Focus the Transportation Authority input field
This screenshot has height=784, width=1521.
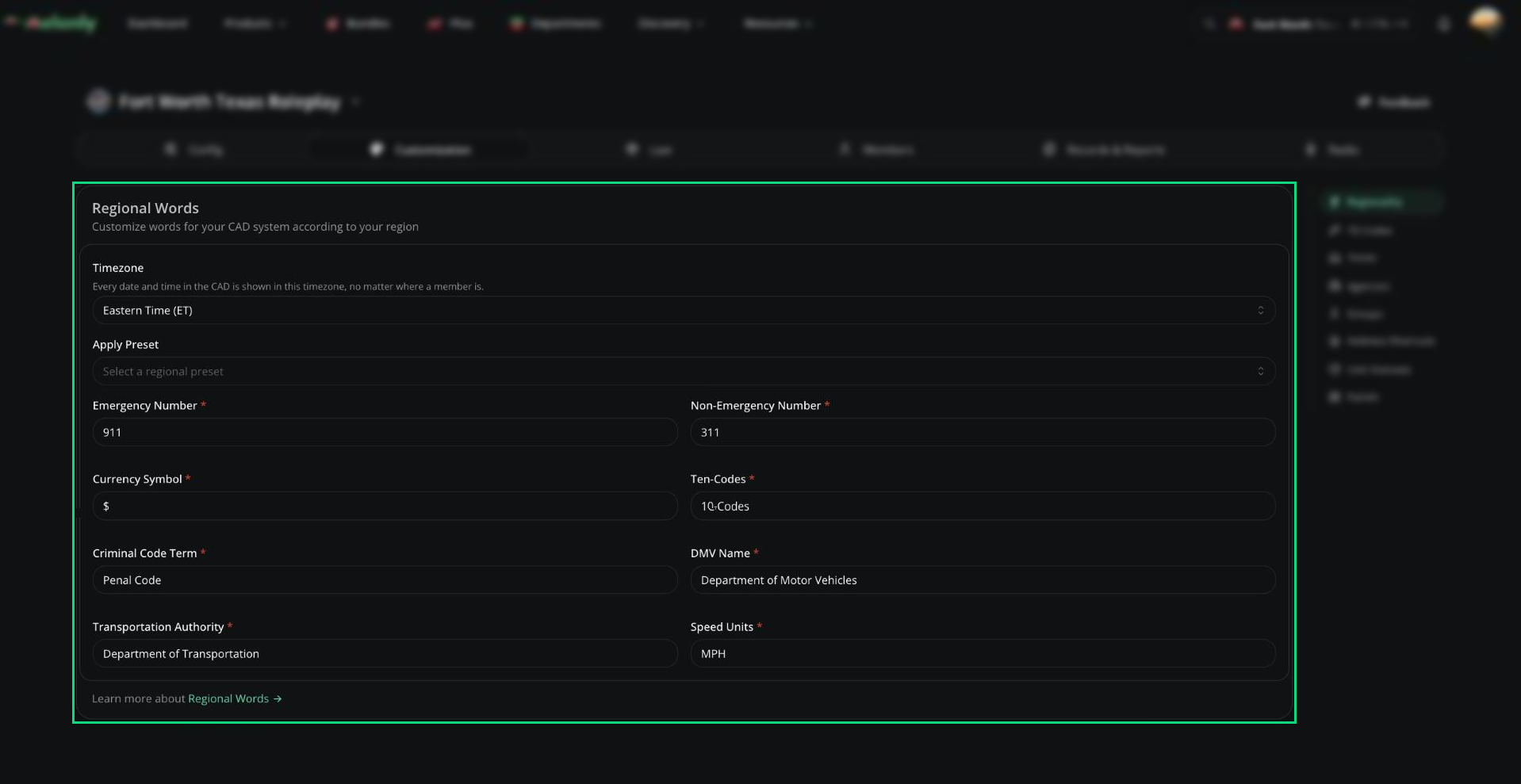(385, 653)
